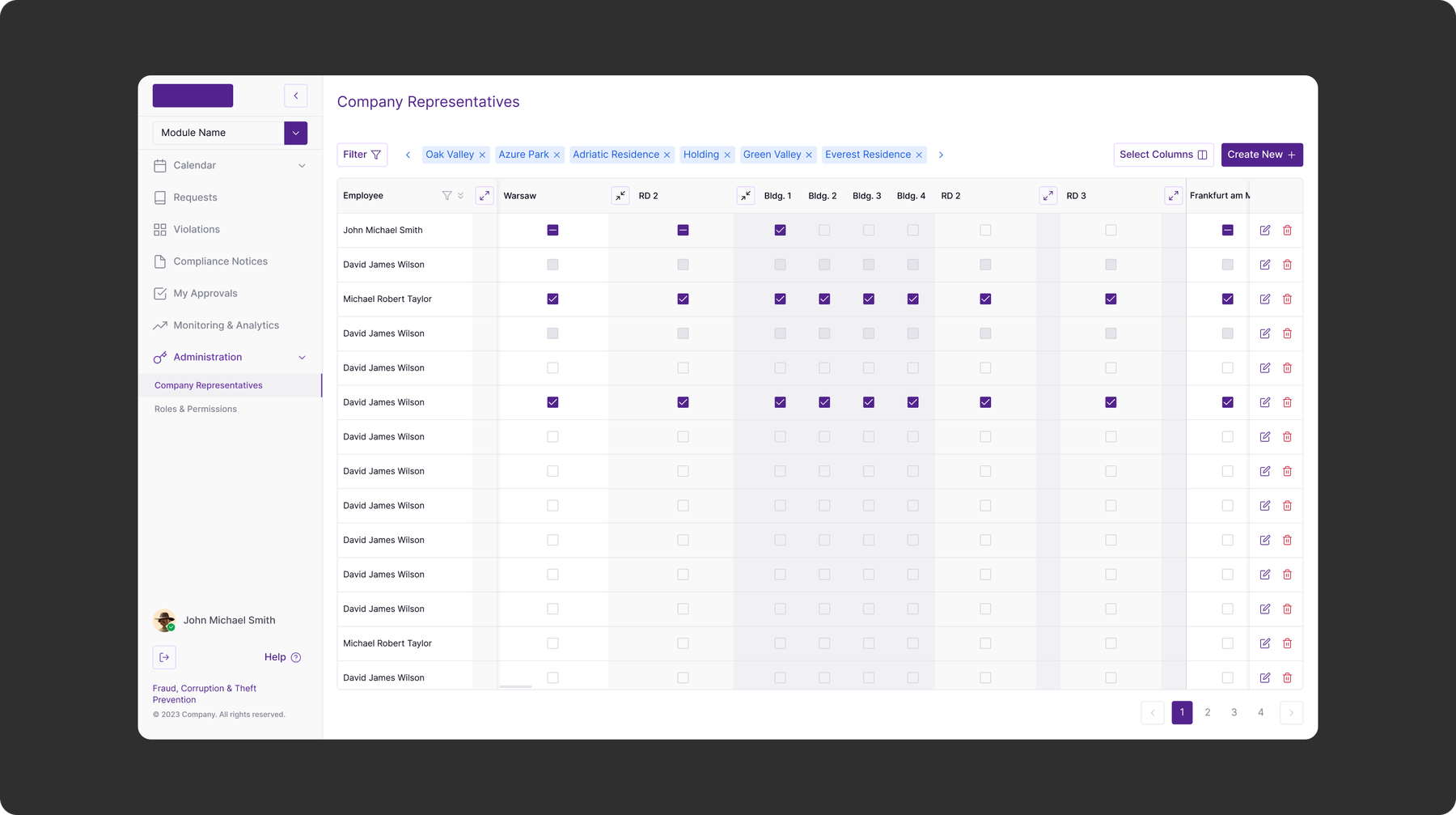Expand the Calendar menu section
The image size is (1456, 815).
[x=302, y=166]
